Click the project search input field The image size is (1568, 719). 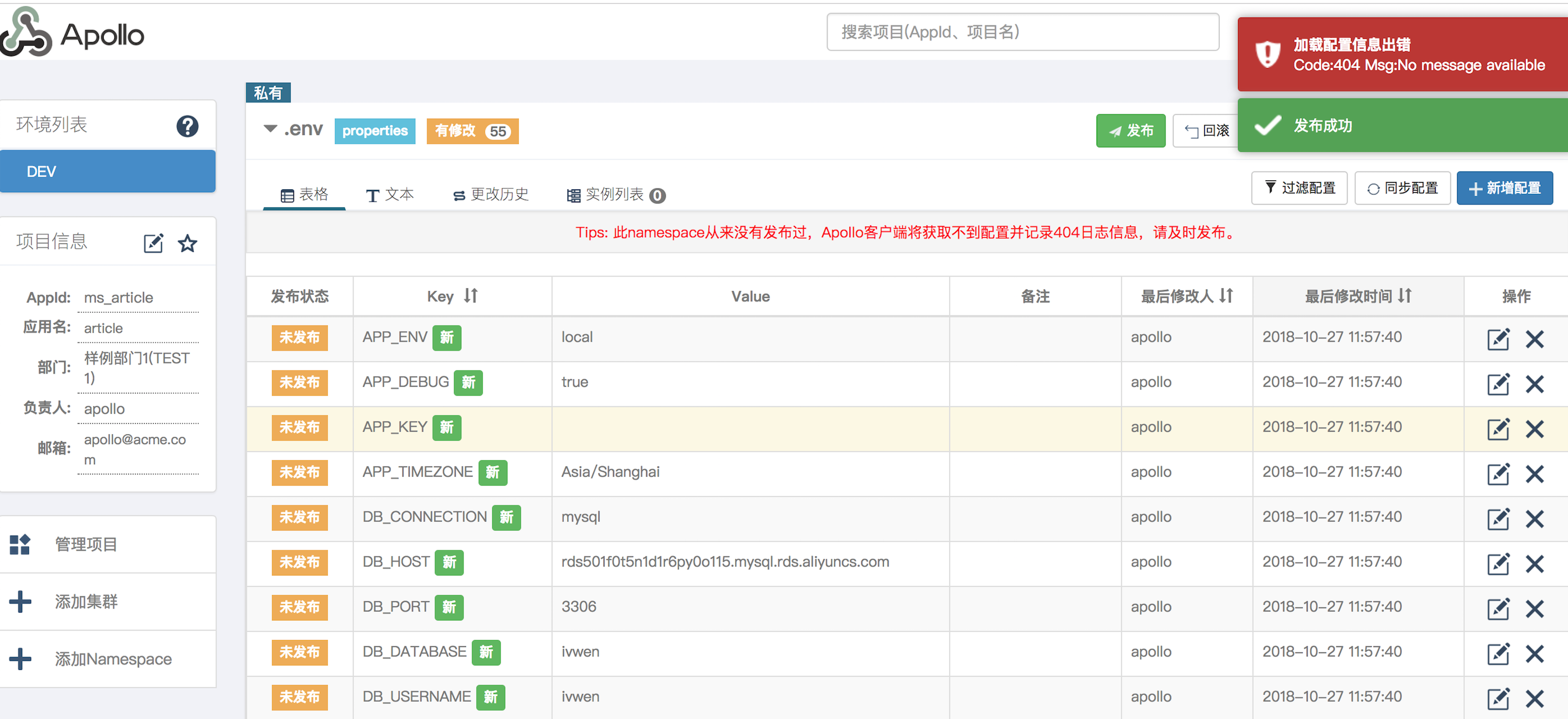1023,32
